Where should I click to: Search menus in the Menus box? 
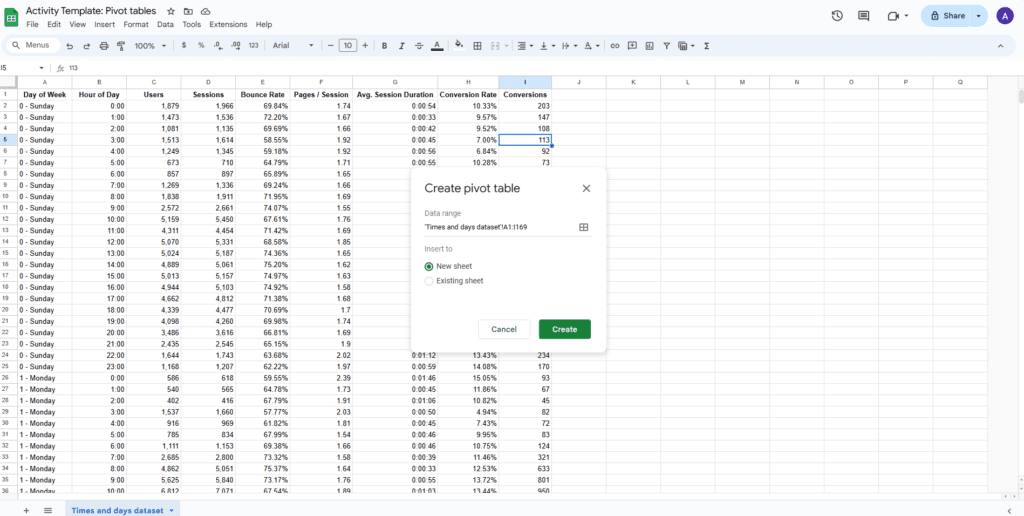coord(33,46)
